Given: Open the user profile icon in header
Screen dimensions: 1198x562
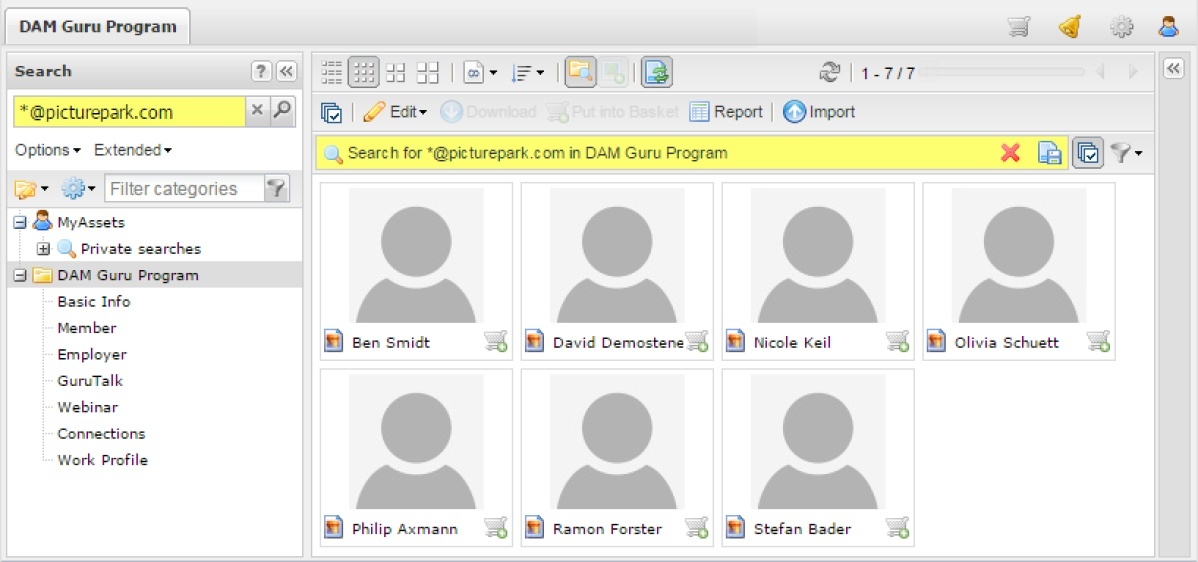Looking at the screenshot, I should click(x=1169, y=27).
